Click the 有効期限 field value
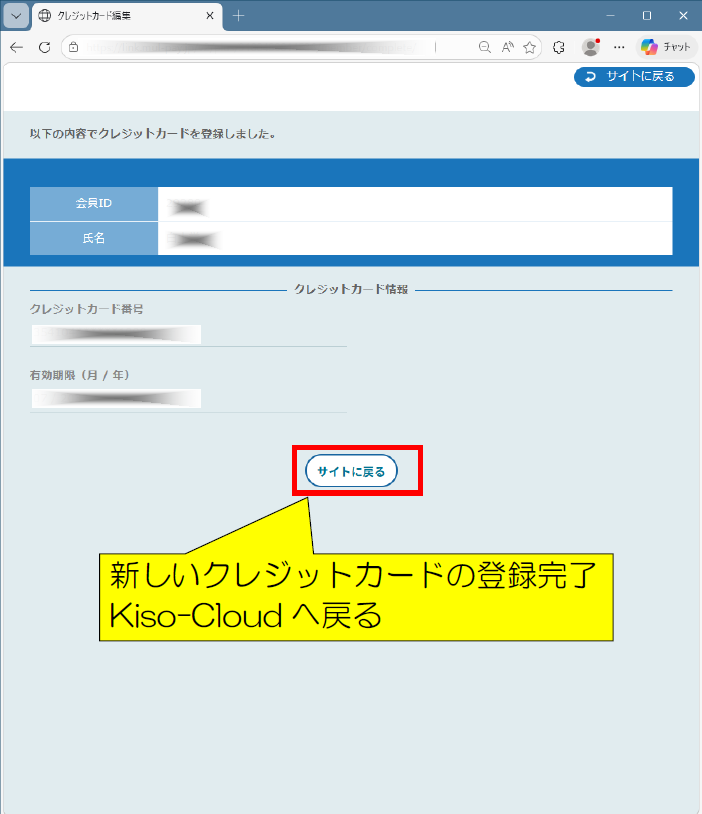 coord(116,399)
